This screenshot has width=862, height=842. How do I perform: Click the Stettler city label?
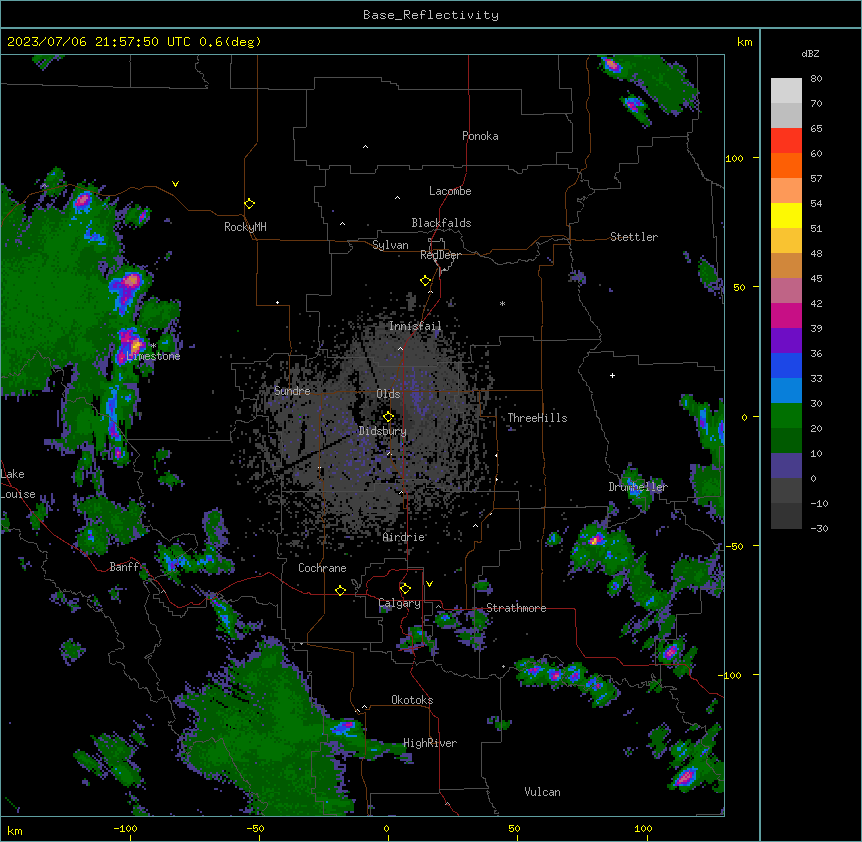634,237
